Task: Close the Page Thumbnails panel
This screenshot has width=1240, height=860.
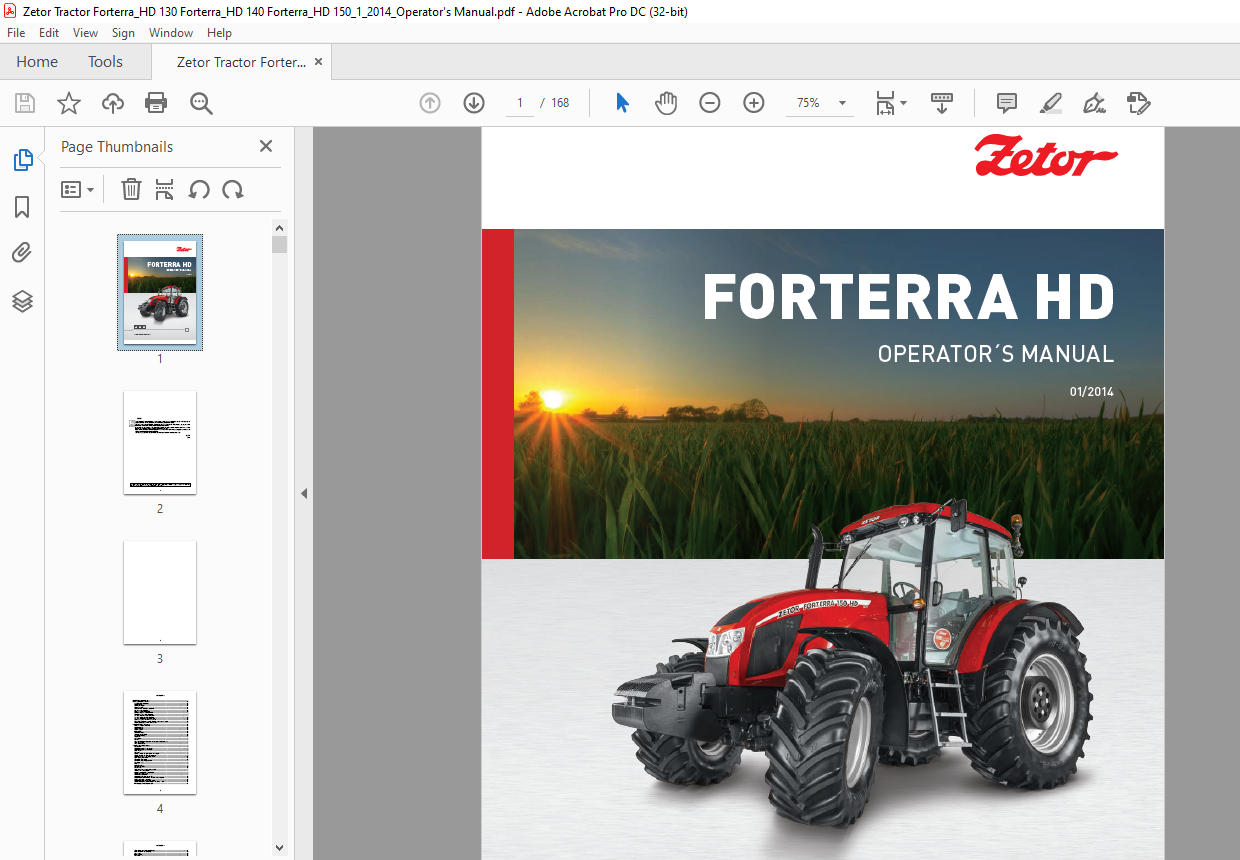Action: 266,146
